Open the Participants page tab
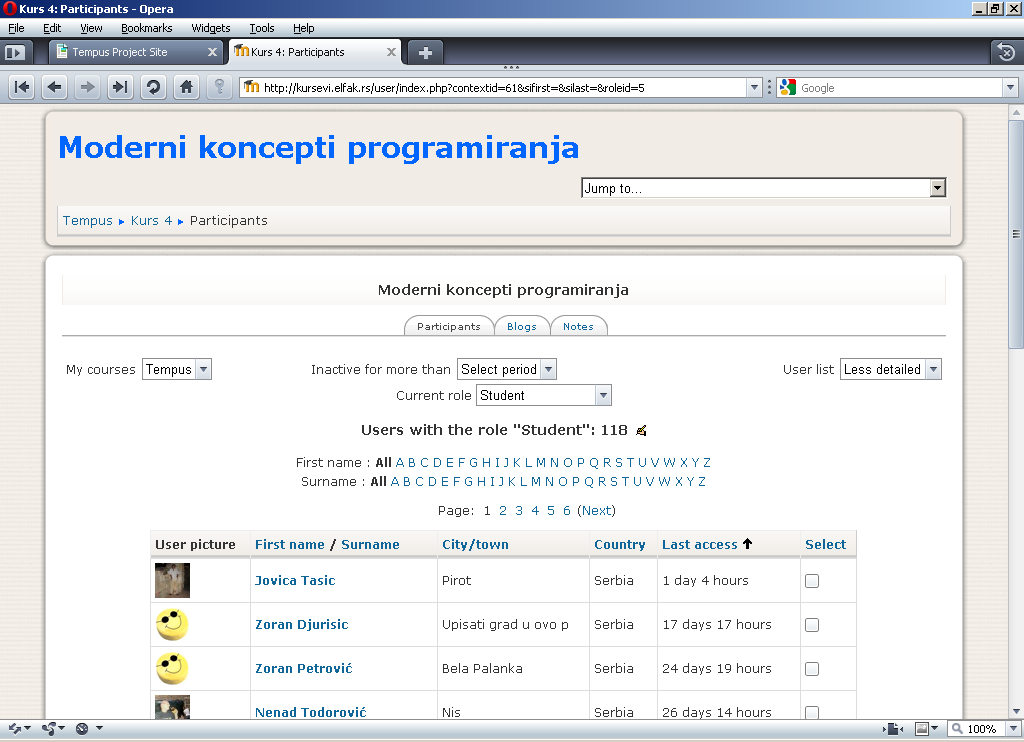The height and width of the screenshot is (742, 1024). (449, 326)
